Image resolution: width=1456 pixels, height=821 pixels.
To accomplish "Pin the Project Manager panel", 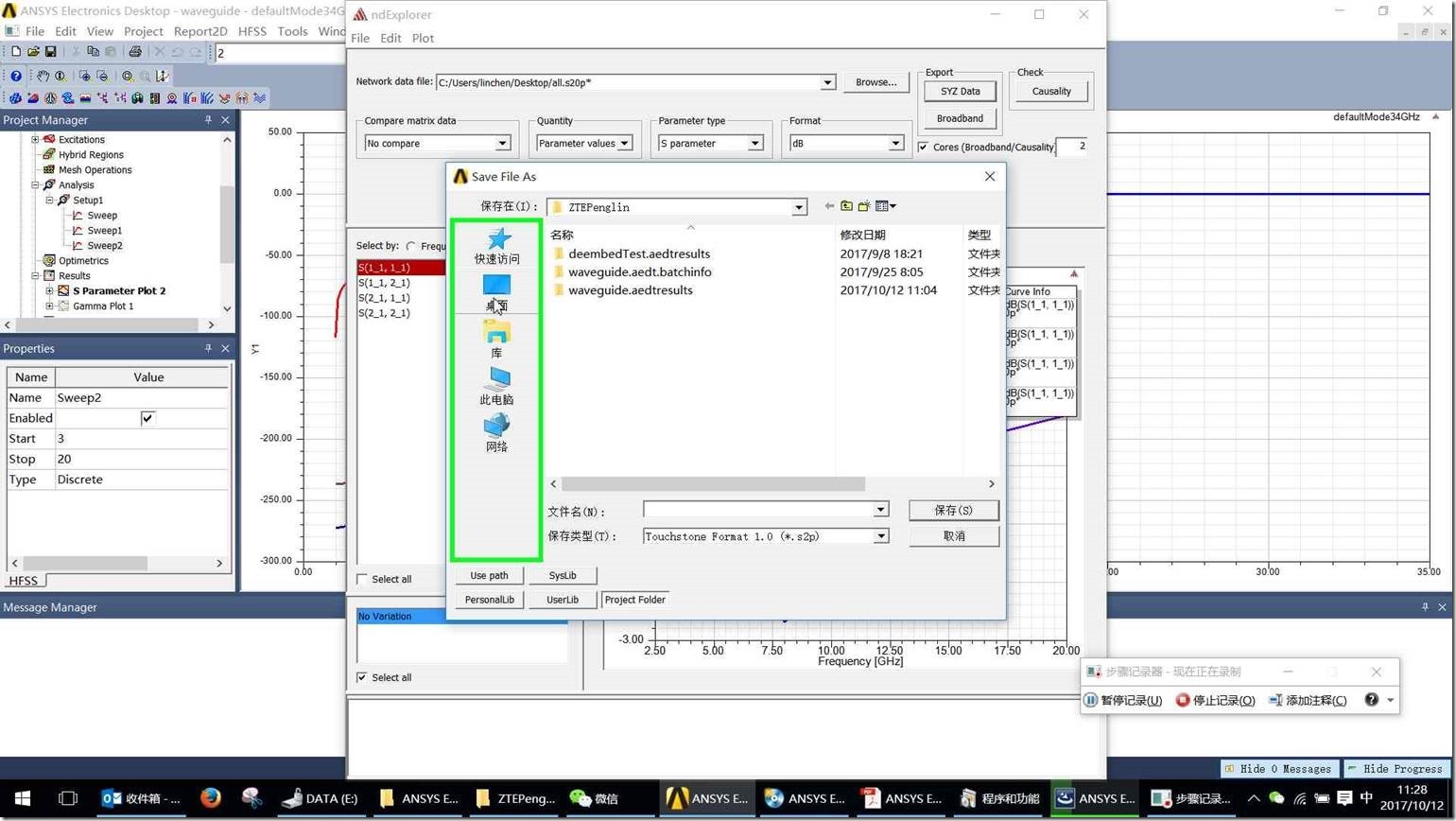I will (208, 120).
